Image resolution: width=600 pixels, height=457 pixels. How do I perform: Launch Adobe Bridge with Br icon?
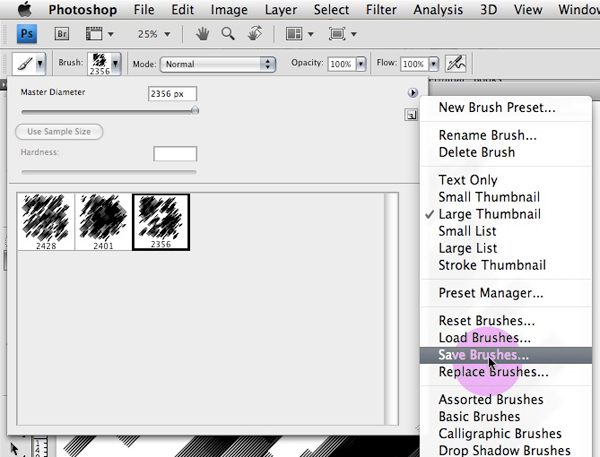(62, 34)
